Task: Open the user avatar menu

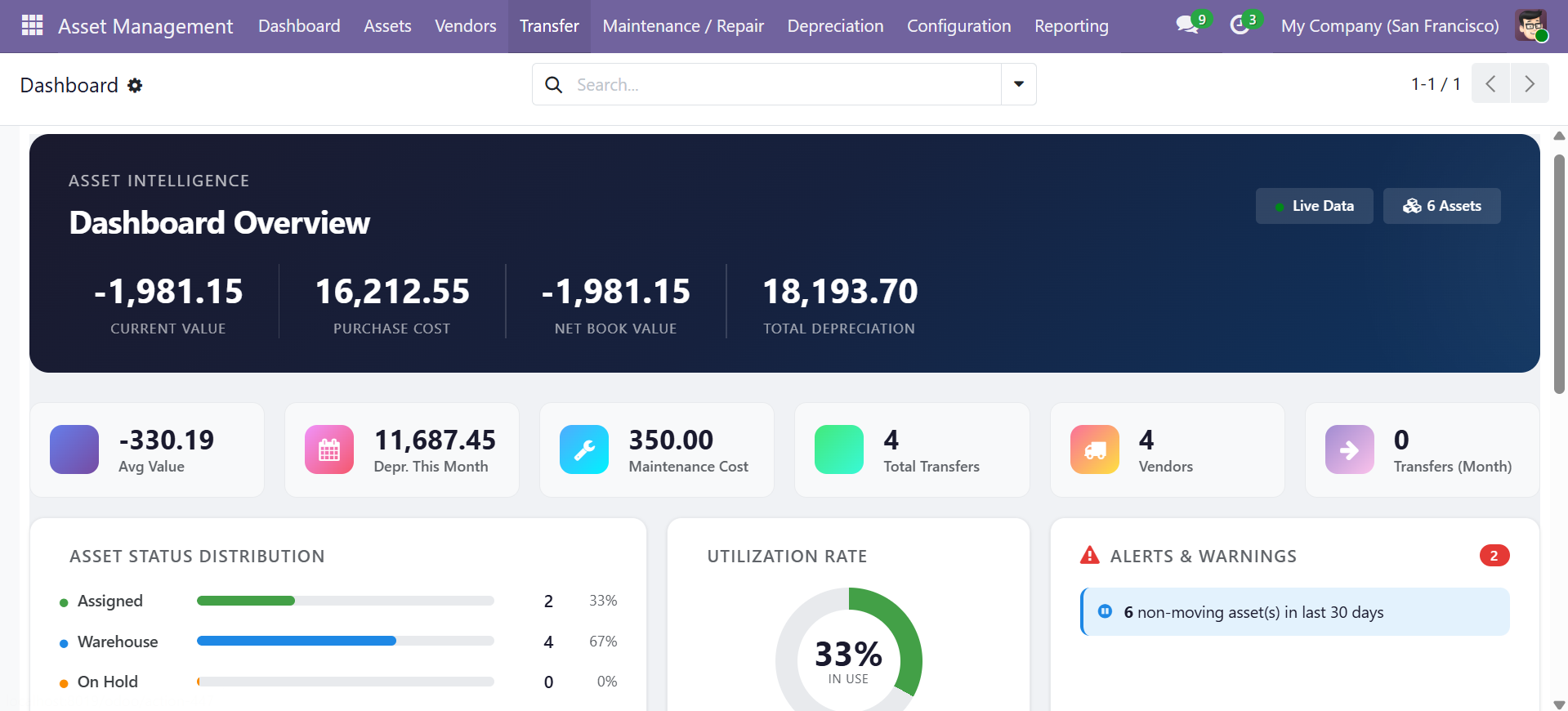Action: (x=1530, y=26)
